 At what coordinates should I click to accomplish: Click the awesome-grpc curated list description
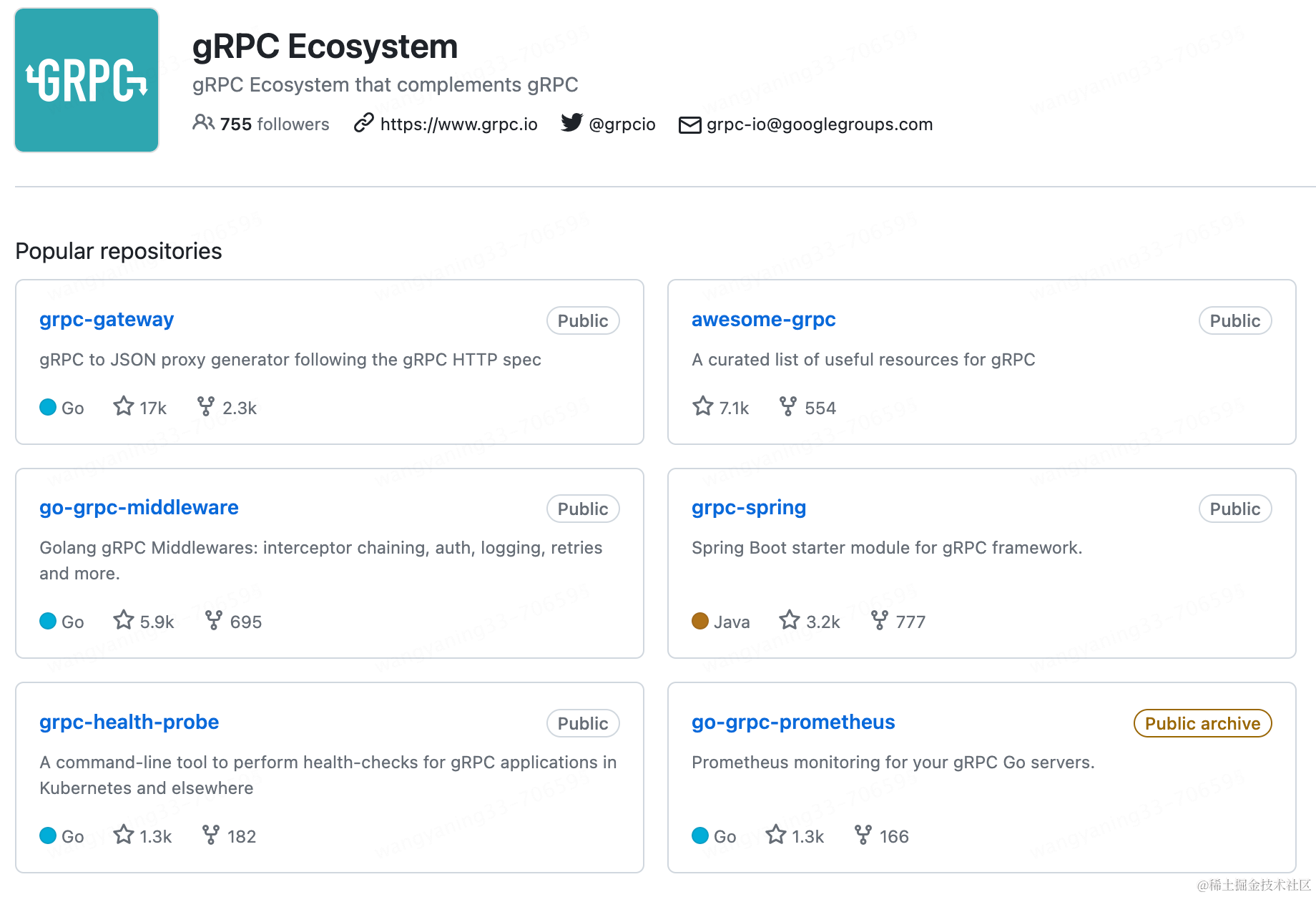coord(863,359)
